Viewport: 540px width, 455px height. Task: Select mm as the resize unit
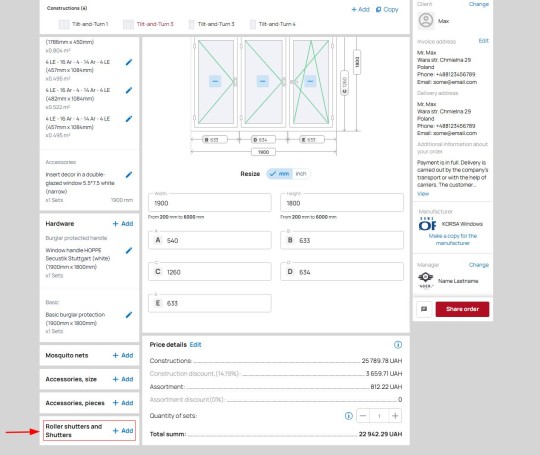280,174
